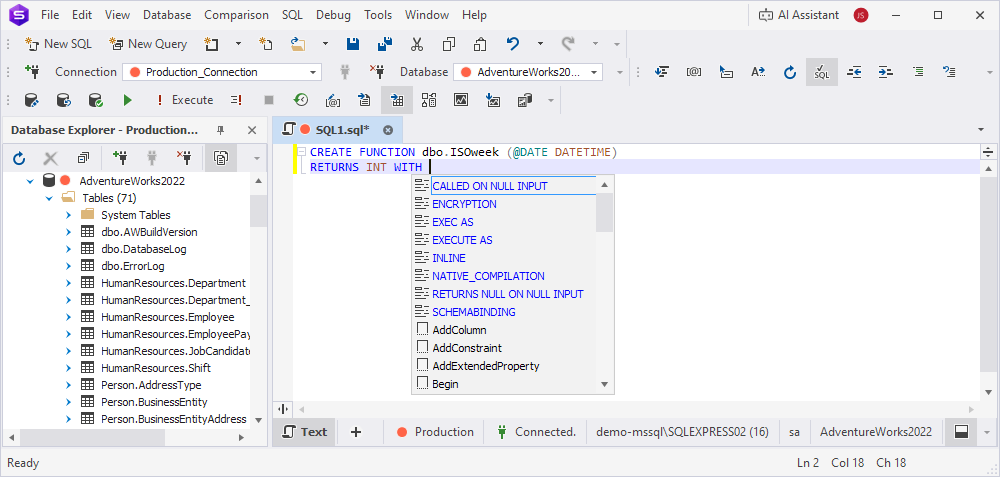The width and height of the screenshot is (1000, 477).
Task: Switch to the SQL1.sql tab
Action: coord(342,130)
